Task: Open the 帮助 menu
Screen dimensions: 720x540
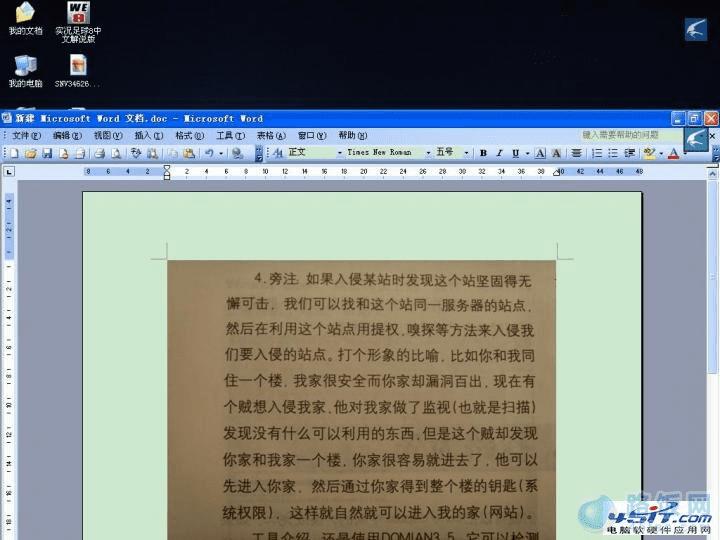Action: coord(353,135)
